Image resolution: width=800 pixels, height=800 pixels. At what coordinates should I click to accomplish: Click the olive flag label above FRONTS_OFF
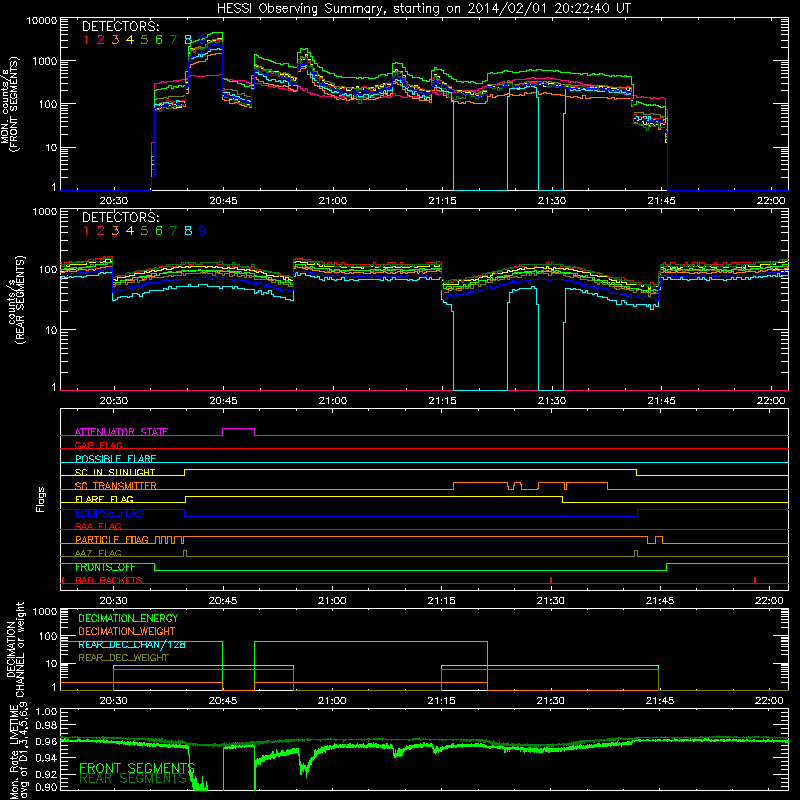point(98,553)
